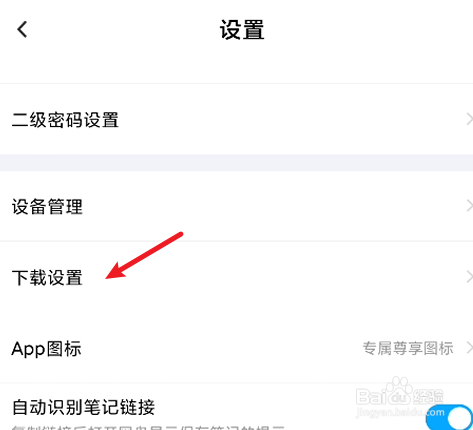Open the 设备管理 row
This screenshot has height=430, width=473.
pyautogui.click(x=236, y=206)
